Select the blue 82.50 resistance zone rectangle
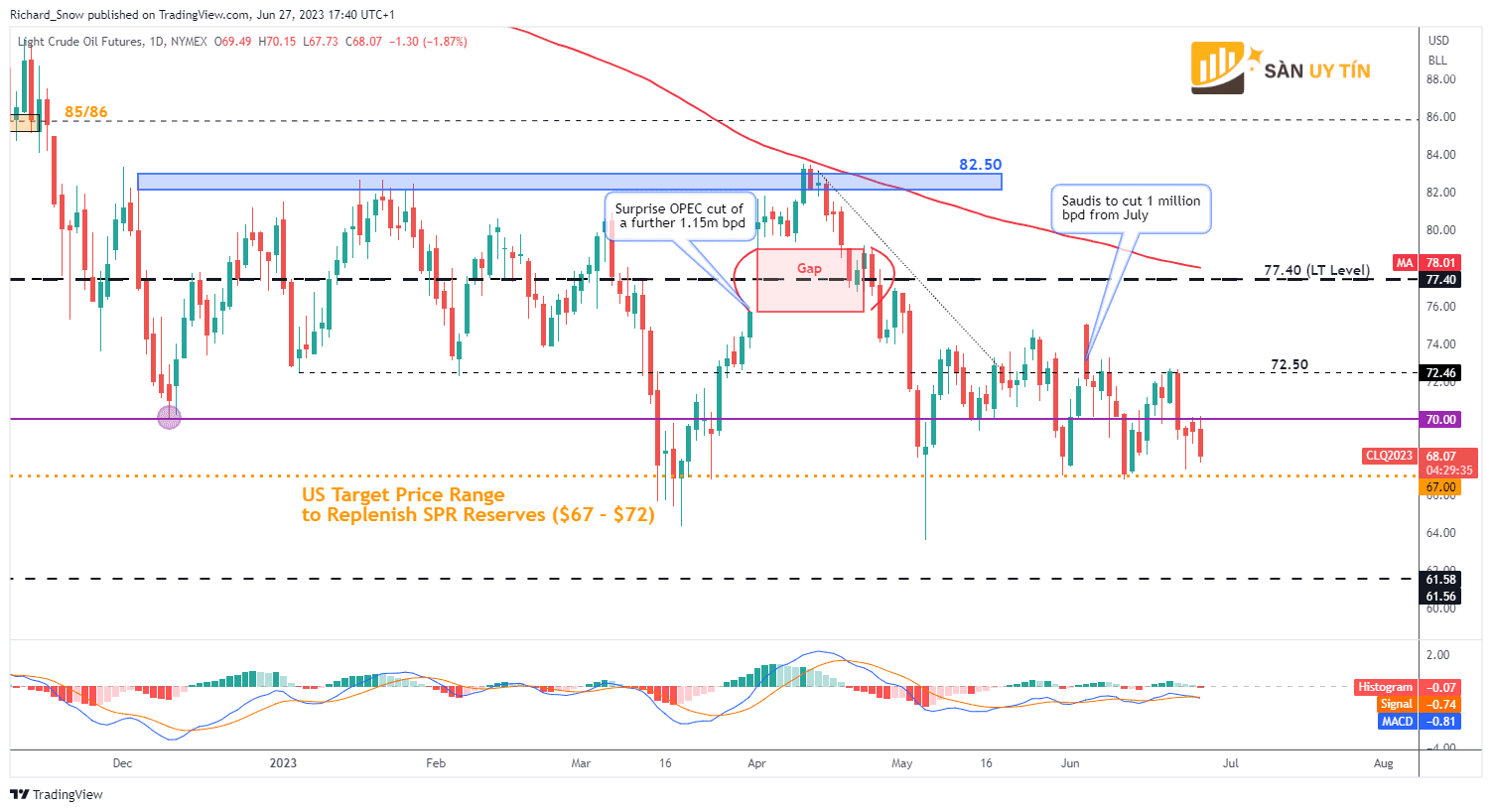 click(569, 182)
